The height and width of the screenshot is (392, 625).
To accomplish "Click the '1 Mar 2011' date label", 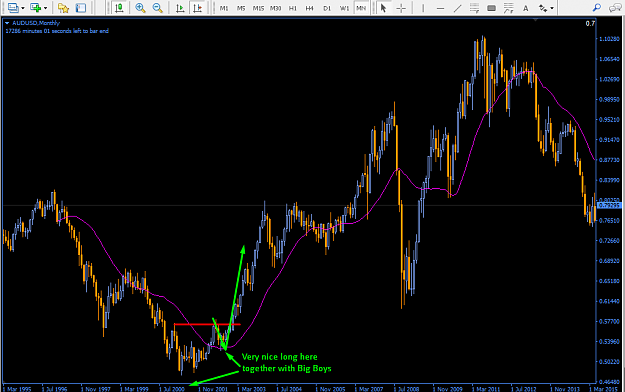I will 486,389.
